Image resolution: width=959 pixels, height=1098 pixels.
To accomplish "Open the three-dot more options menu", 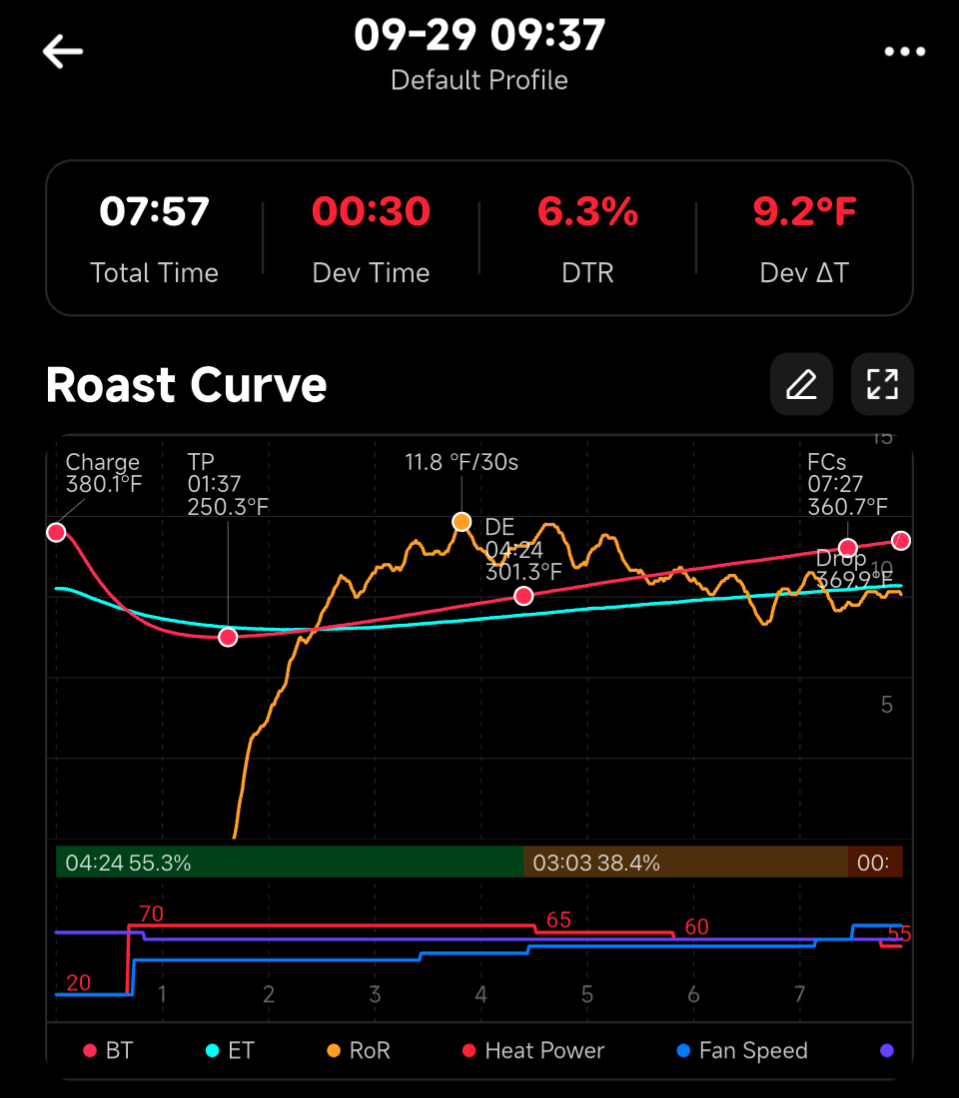I will click(904, 52).
